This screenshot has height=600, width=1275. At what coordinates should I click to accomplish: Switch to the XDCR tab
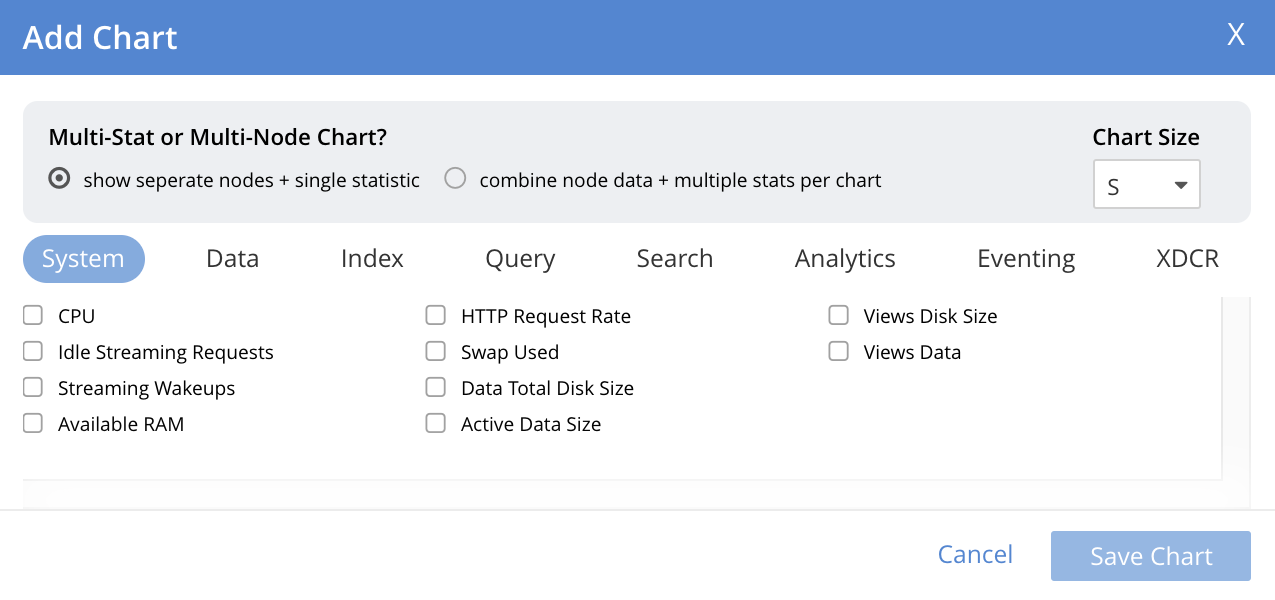1187,258
